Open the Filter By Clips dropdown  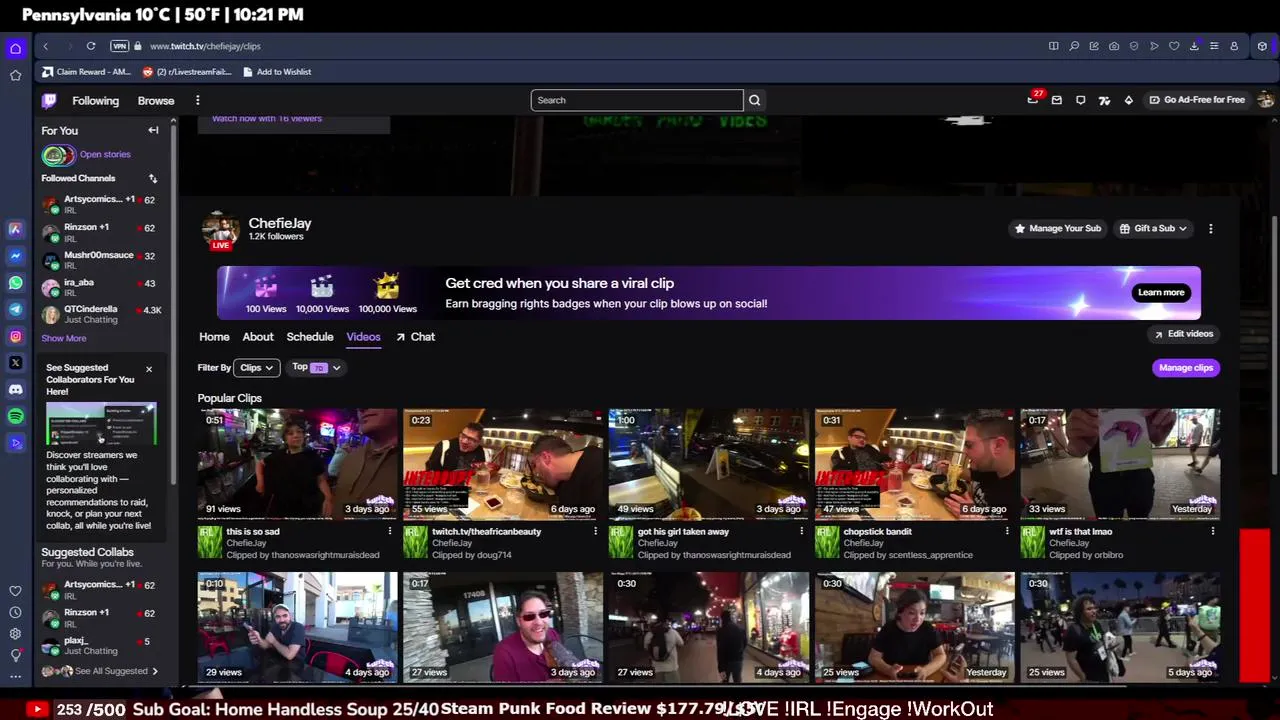256,368
